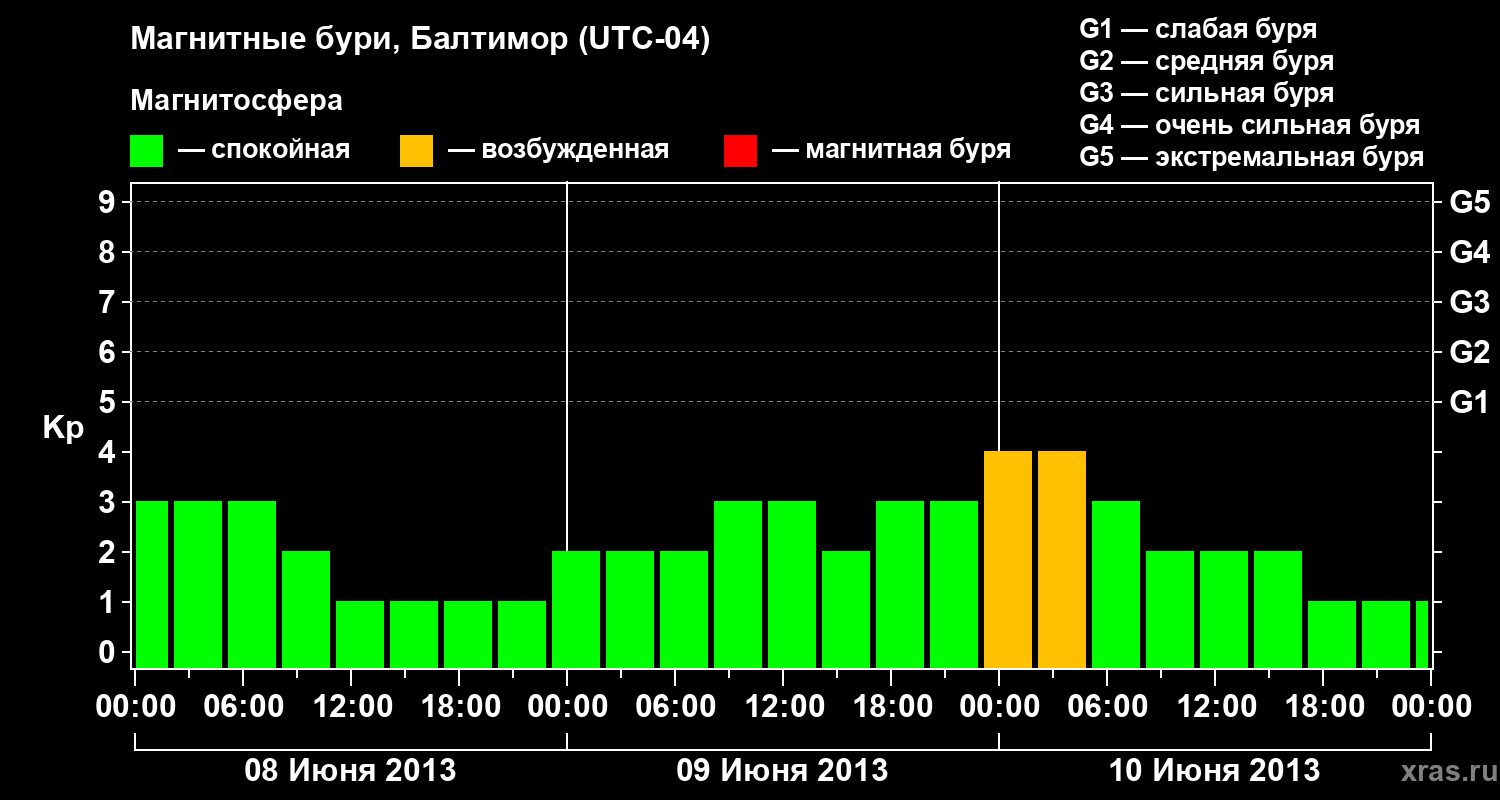Click the Kp axis value '5'

tap(109, 402)
